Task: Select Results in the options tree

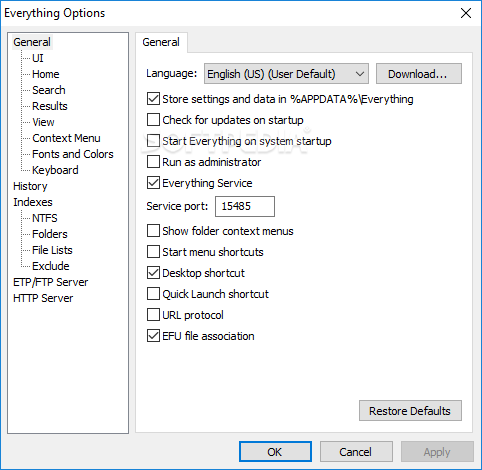Action: (50, 106)
